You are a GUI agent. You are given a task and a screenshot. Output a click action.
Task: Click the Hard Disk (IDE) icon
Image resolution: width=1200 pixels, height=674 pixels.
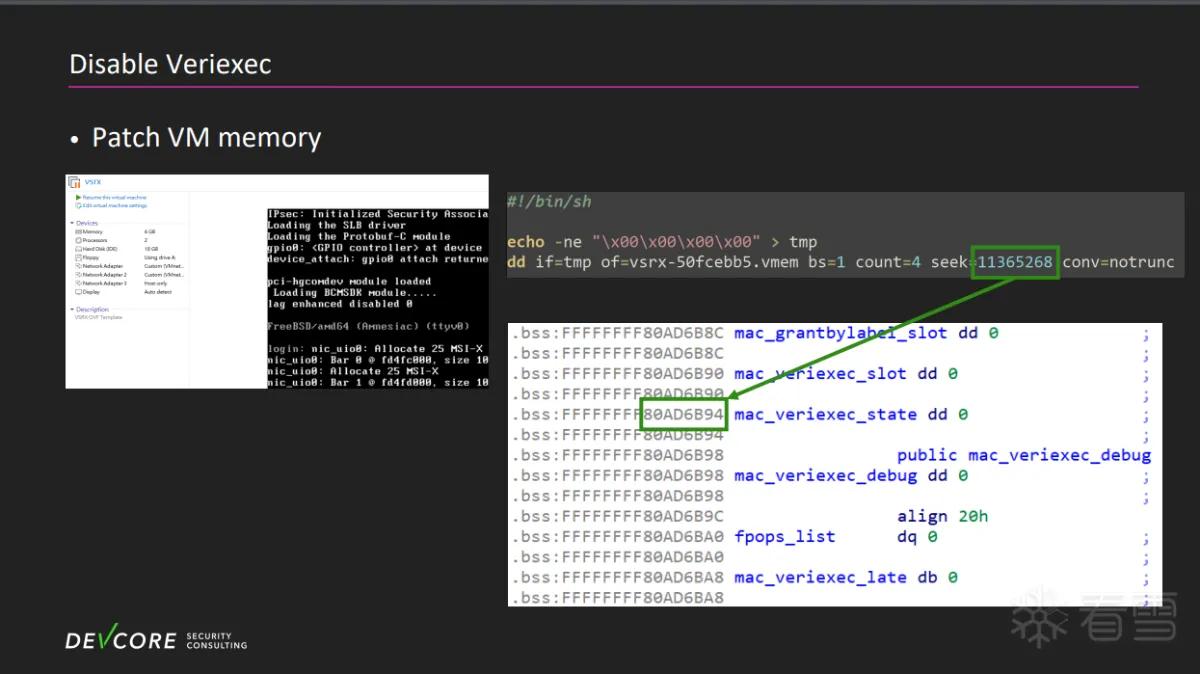78,249
